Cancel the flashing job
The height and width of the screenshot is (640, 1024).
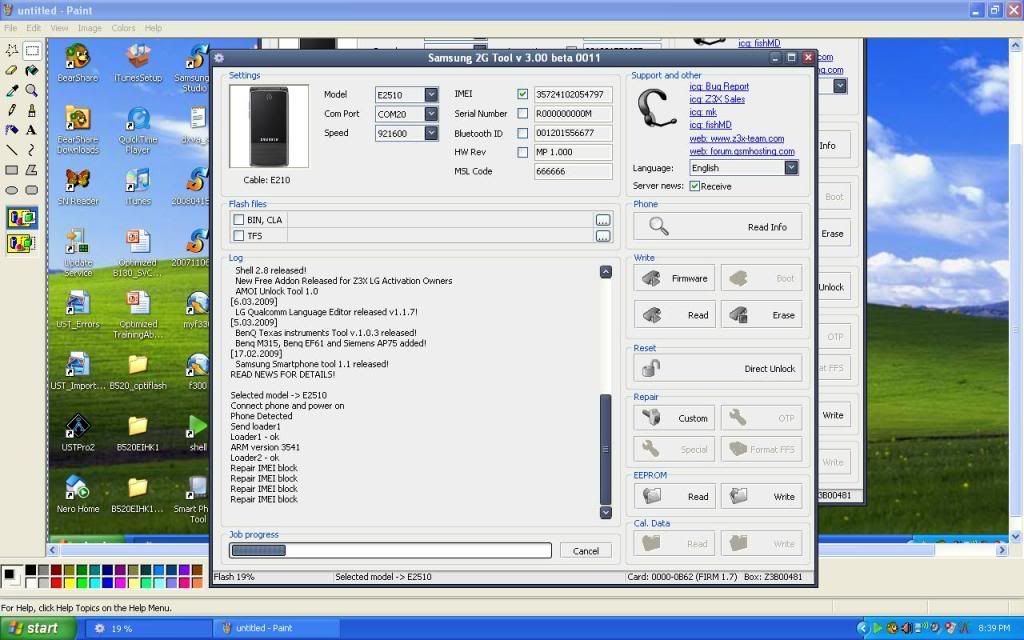[x=586, y=551]
